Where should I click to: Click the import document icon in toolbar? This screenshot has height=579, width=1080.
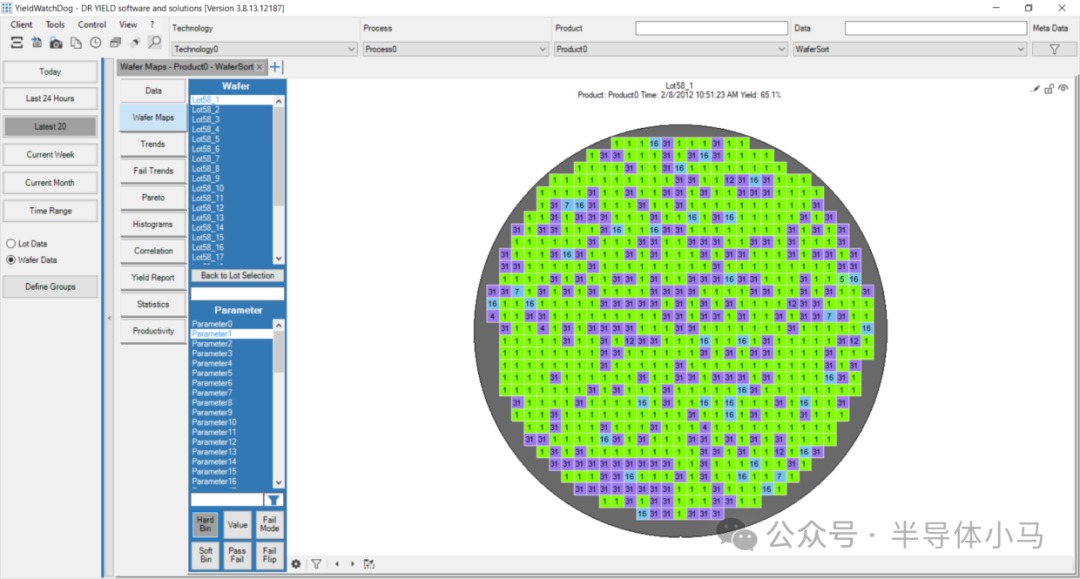(37, 43)
